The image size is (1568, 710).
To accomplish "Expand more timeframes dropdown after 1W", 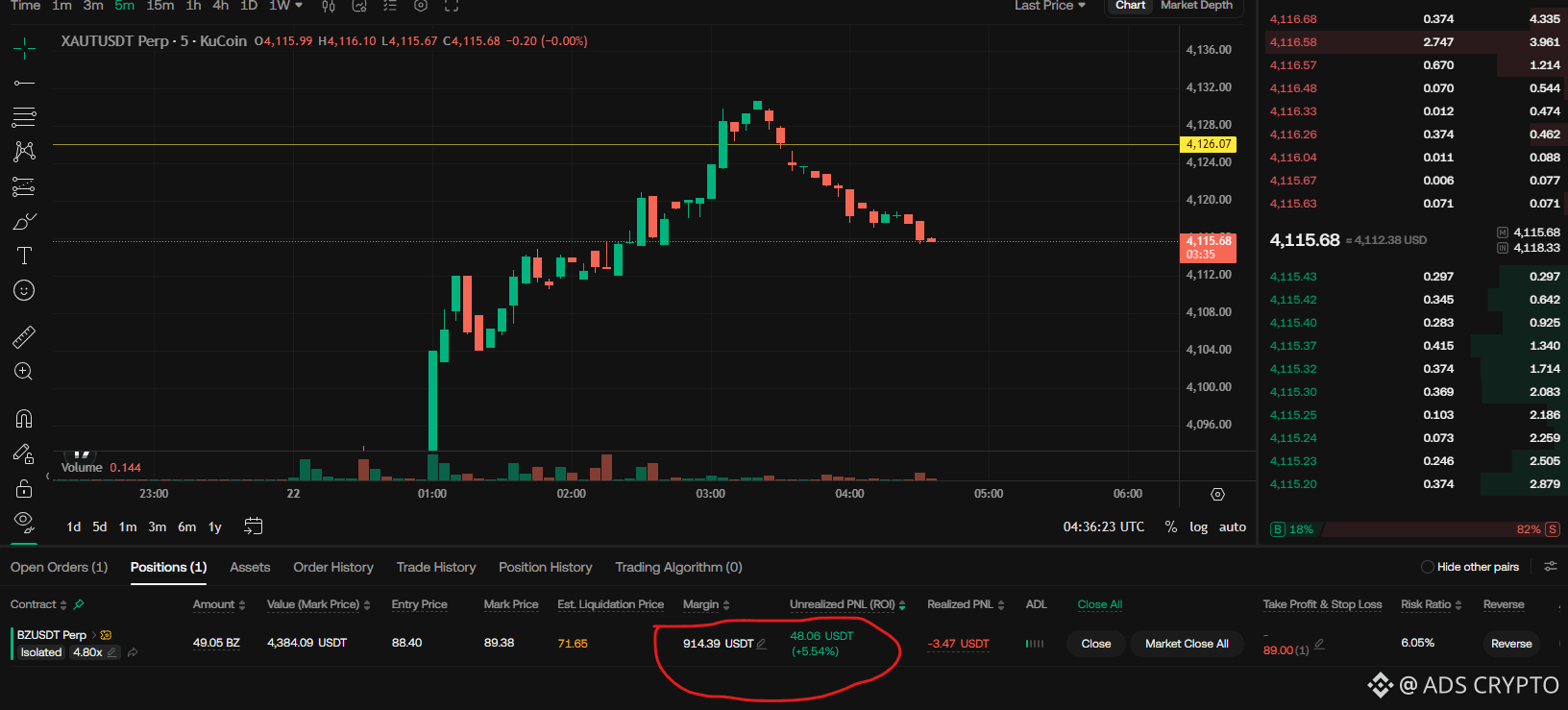I will pyautogui.click(x=299, y=6).
